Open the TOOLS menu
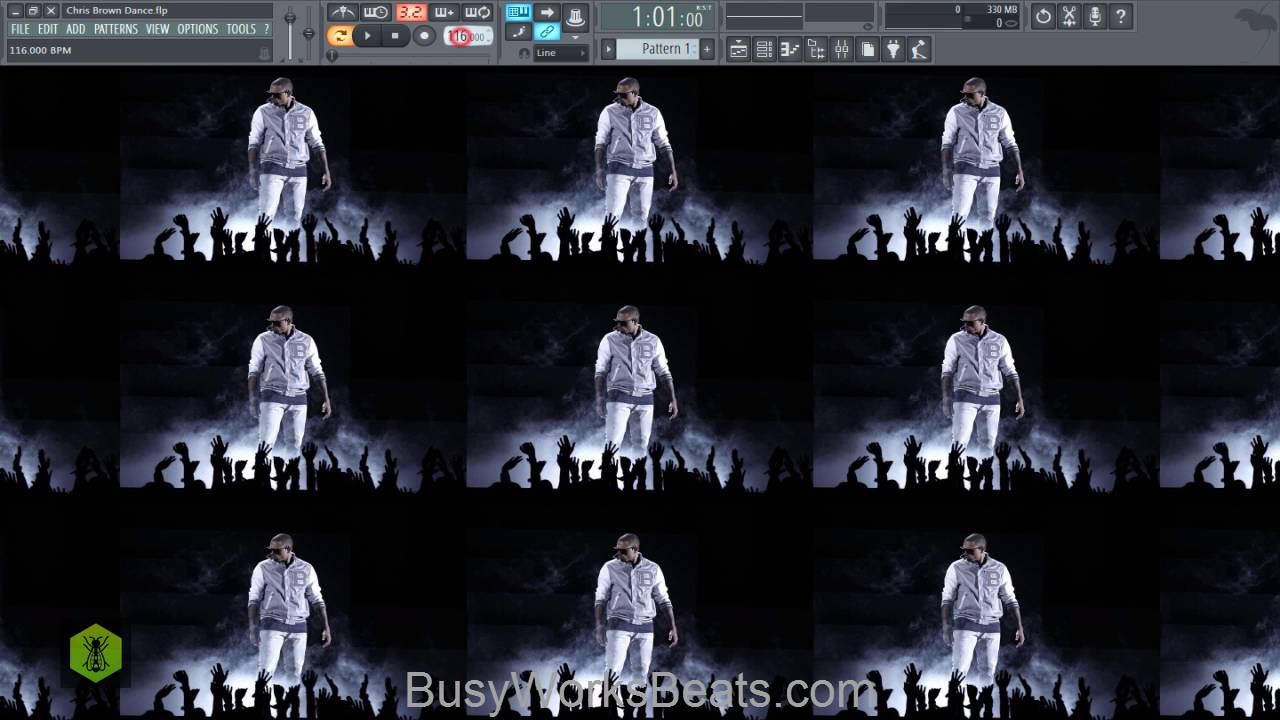Screen dimensions: 1280x720 coord(241,29)
